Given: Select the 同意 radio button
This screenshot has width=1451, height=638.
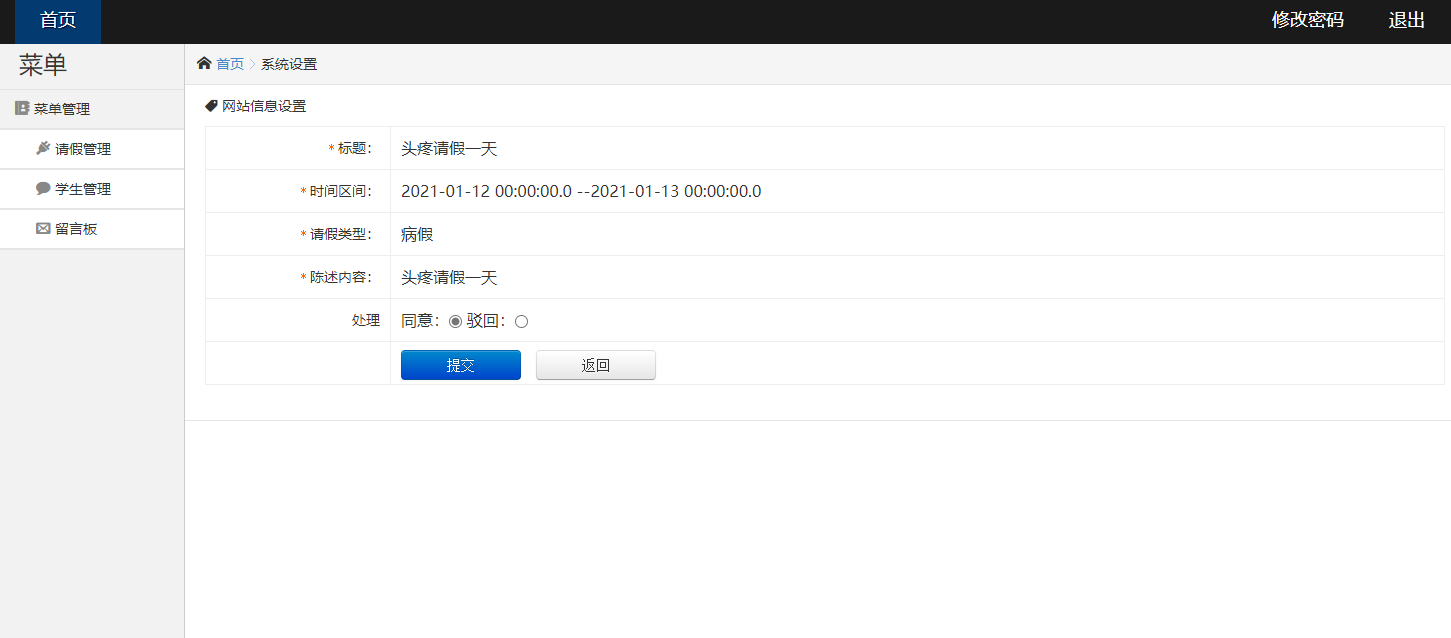Looking at the screenshot, I should tap(455, 321).
